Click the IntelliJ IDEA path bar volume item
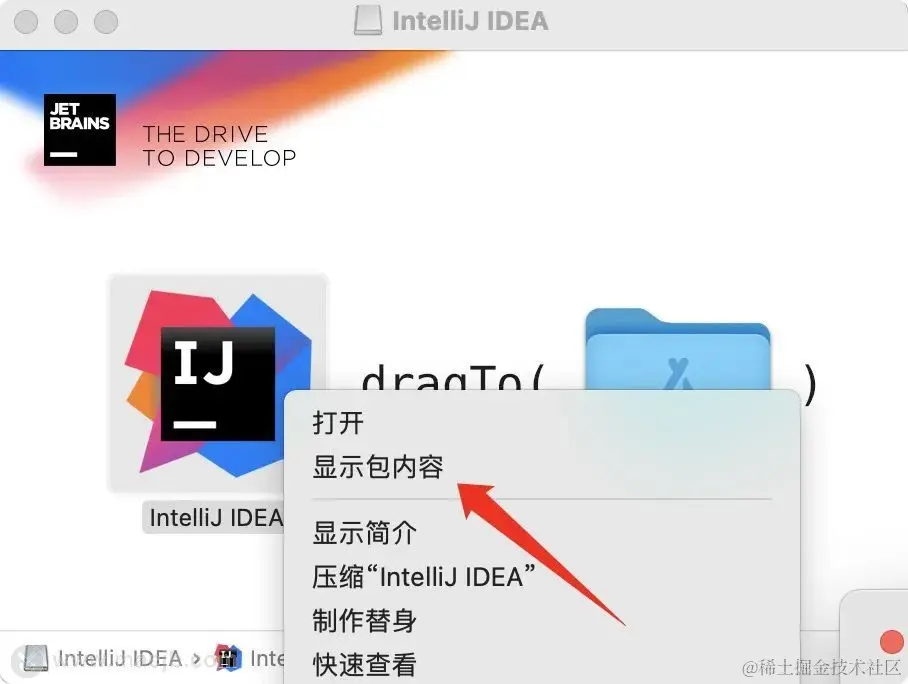The image size is (908, 684). pyautogui.click(x=120, y=659)
